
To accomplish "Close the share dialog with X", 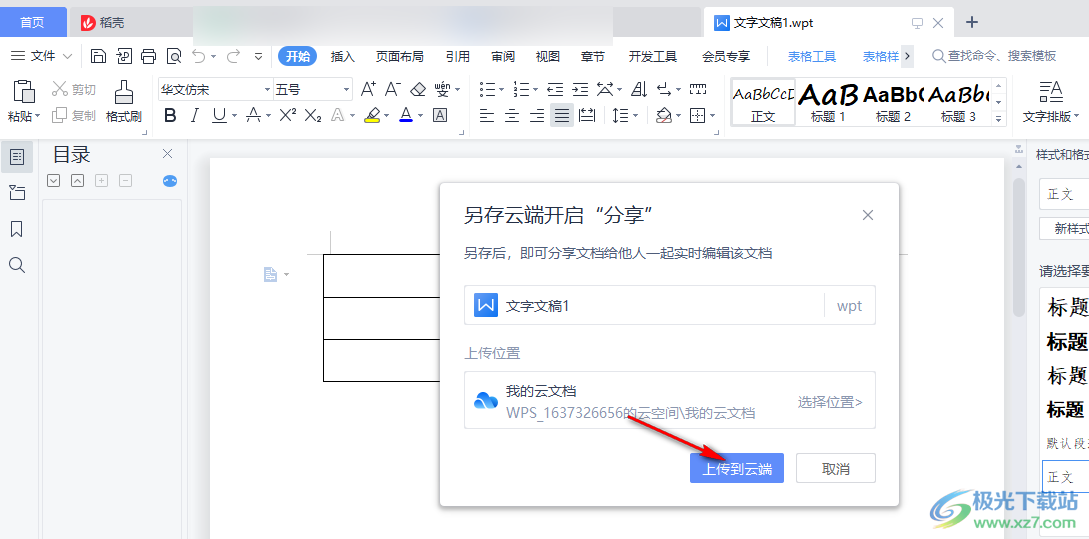I will pos(867,215).
